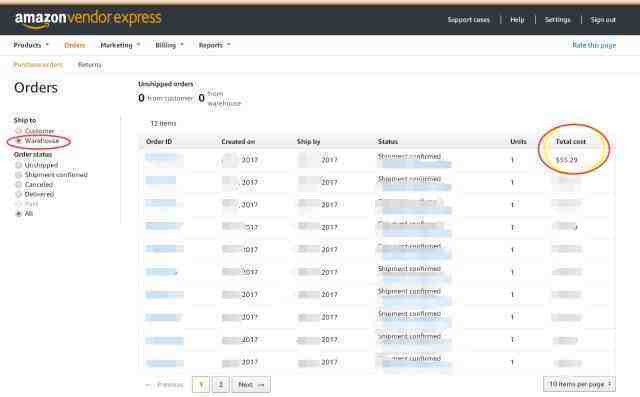Go to page 2
Image resolution: width=640 pixels, height=397 pixels.
pos(220,385)
